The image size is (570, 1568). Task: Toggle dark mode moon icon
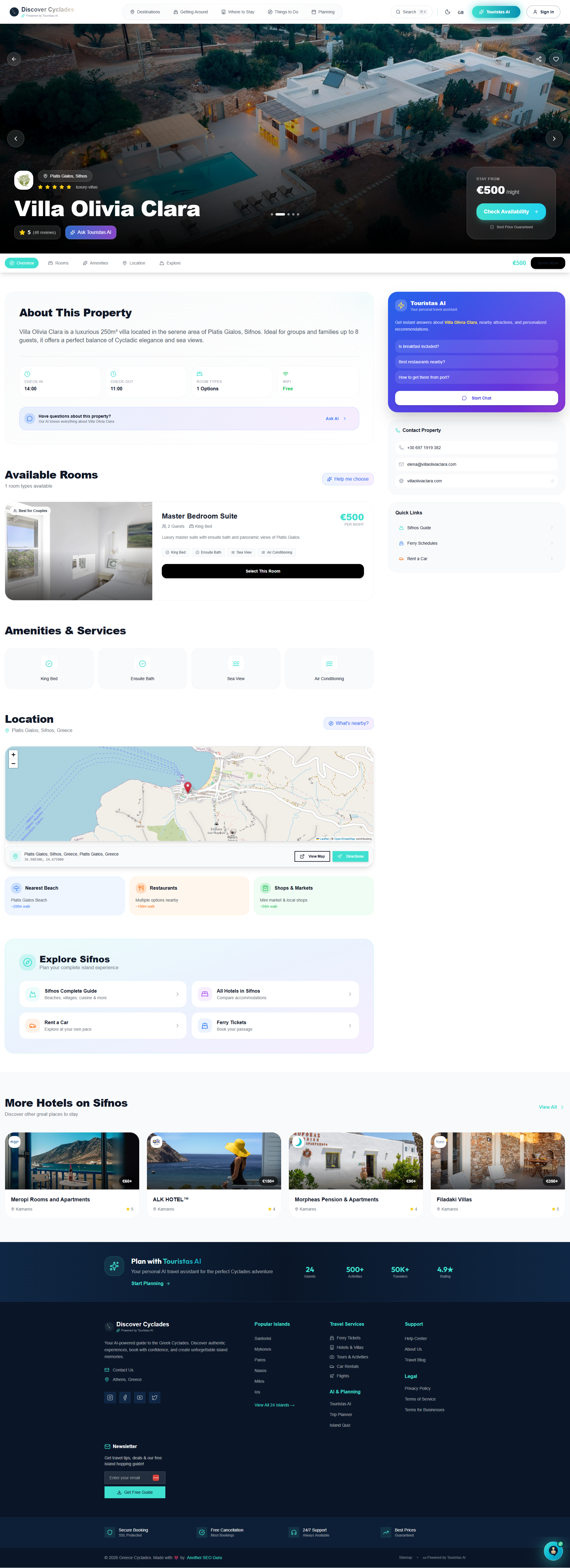[x=448, y=12]
